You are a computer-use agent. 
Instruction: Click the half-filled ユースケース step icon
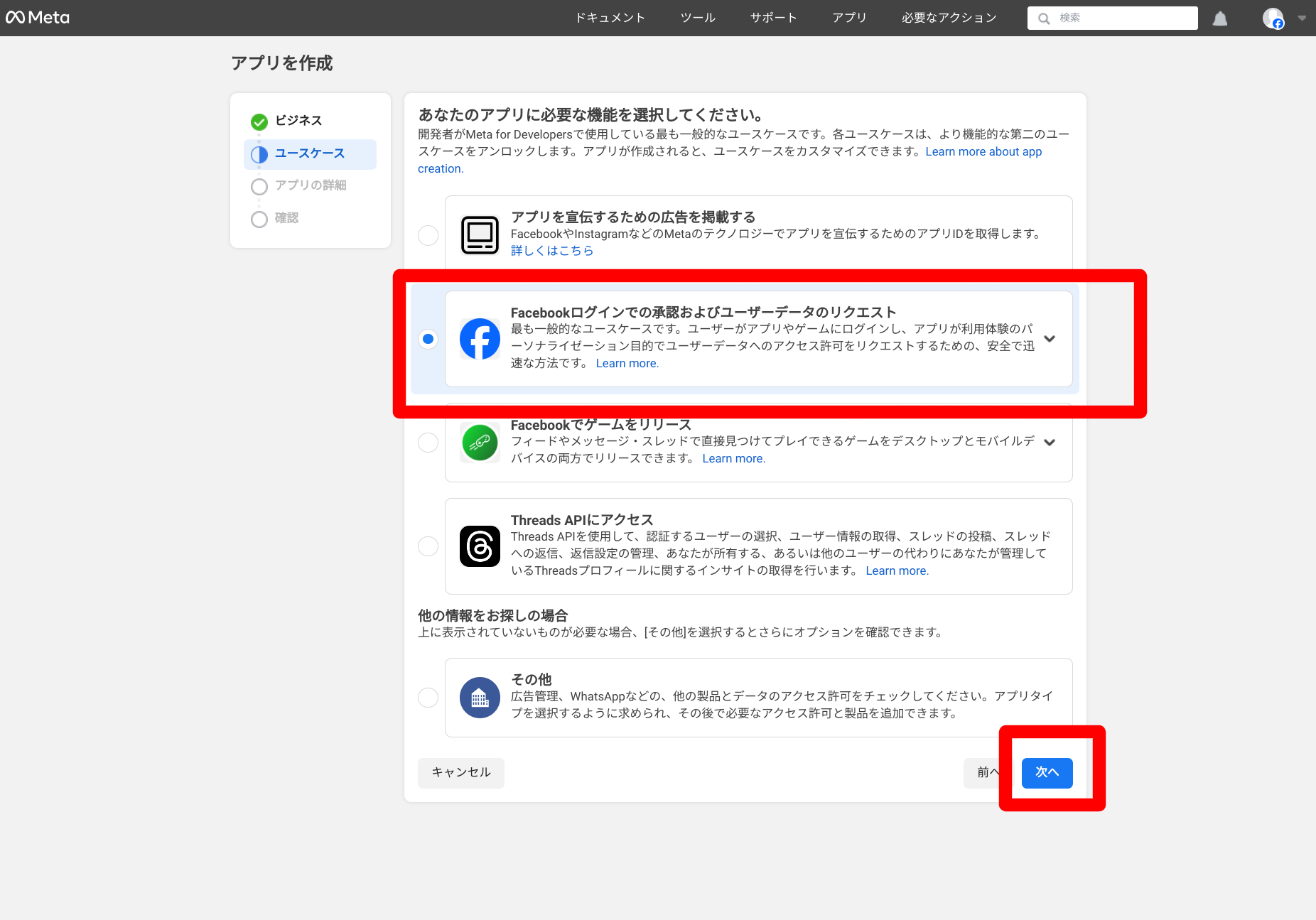(x=259, y=154)
